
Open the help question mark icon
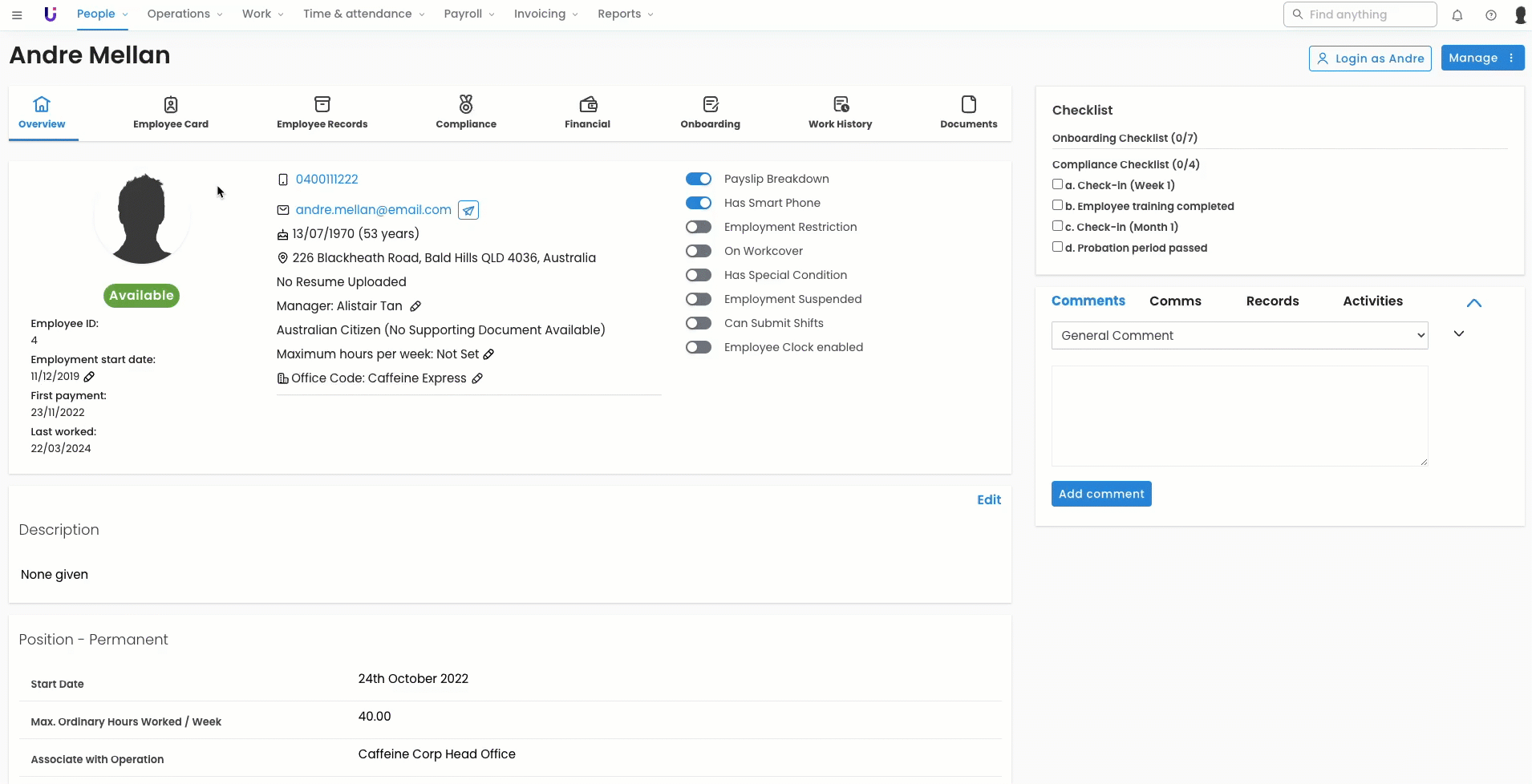pyautogui.click(x=1490, y=15)
